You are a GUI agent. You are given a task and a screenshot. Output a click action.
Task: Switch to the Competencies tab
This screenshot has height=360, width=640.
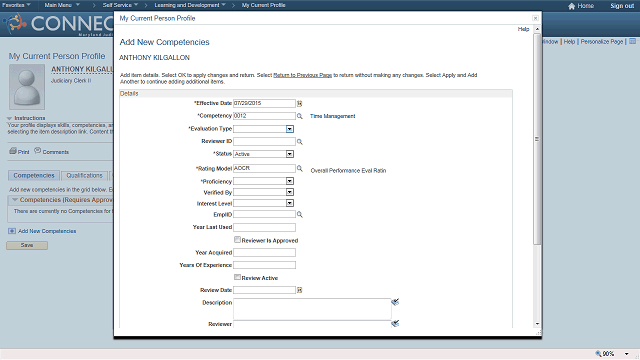pyautogui.click(x=34, y=176)
